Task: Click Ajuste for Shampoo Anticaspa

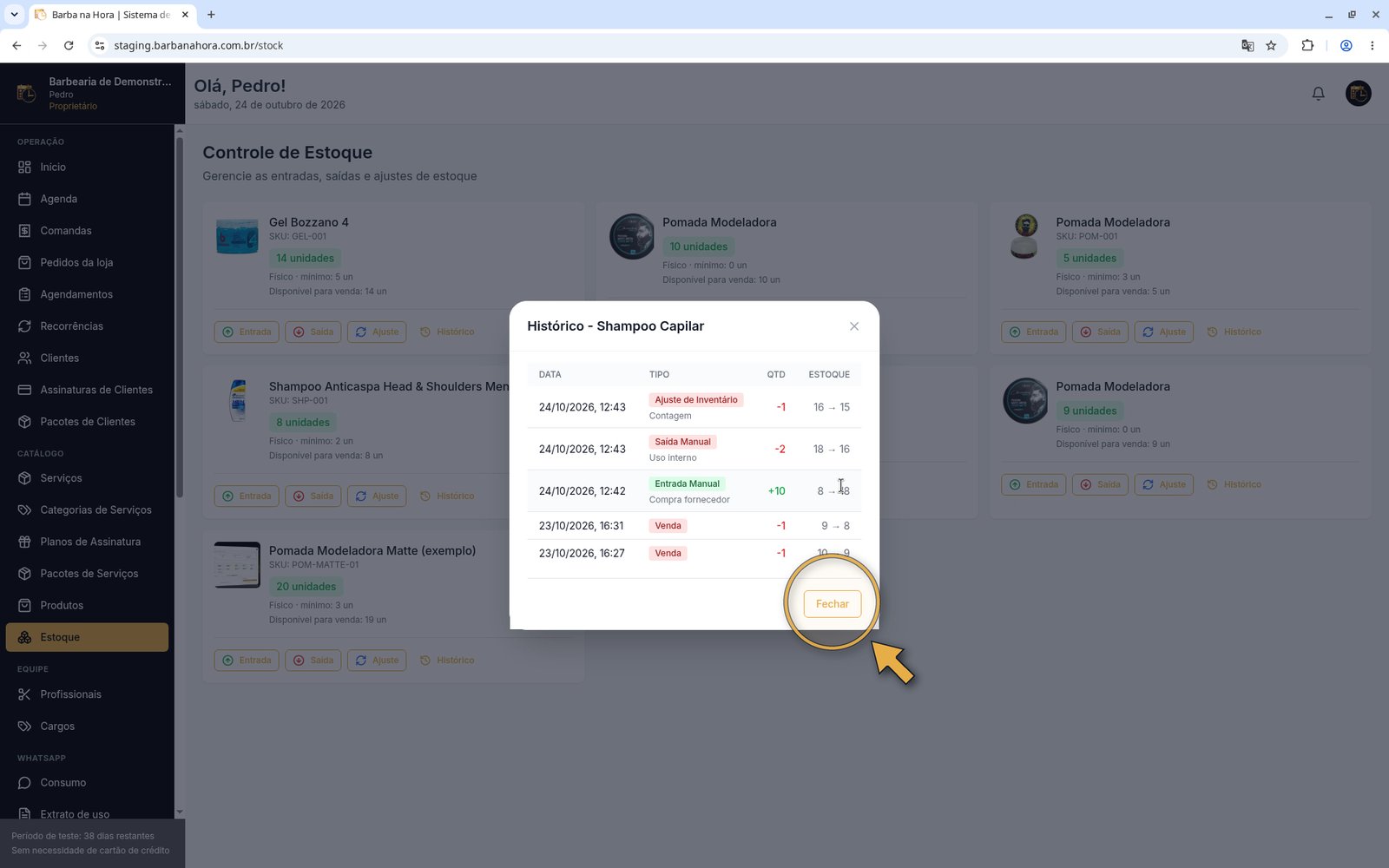Action: click(377, 496)
